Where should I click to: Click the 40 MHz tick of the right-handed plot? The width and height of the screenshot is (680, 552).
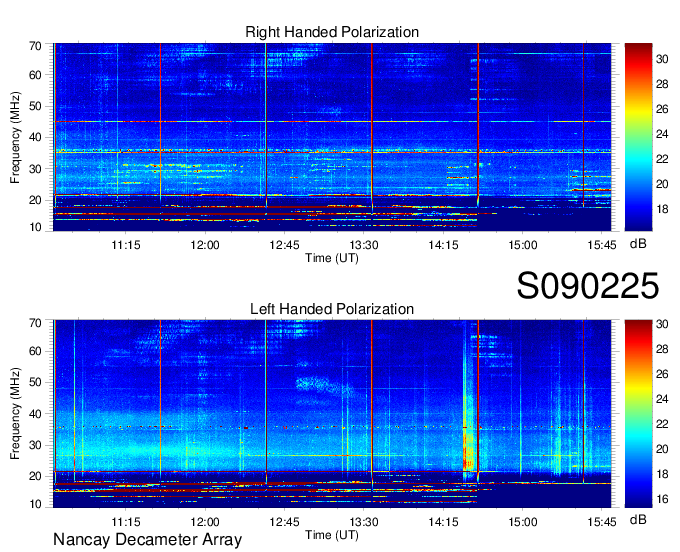point(35,137)
